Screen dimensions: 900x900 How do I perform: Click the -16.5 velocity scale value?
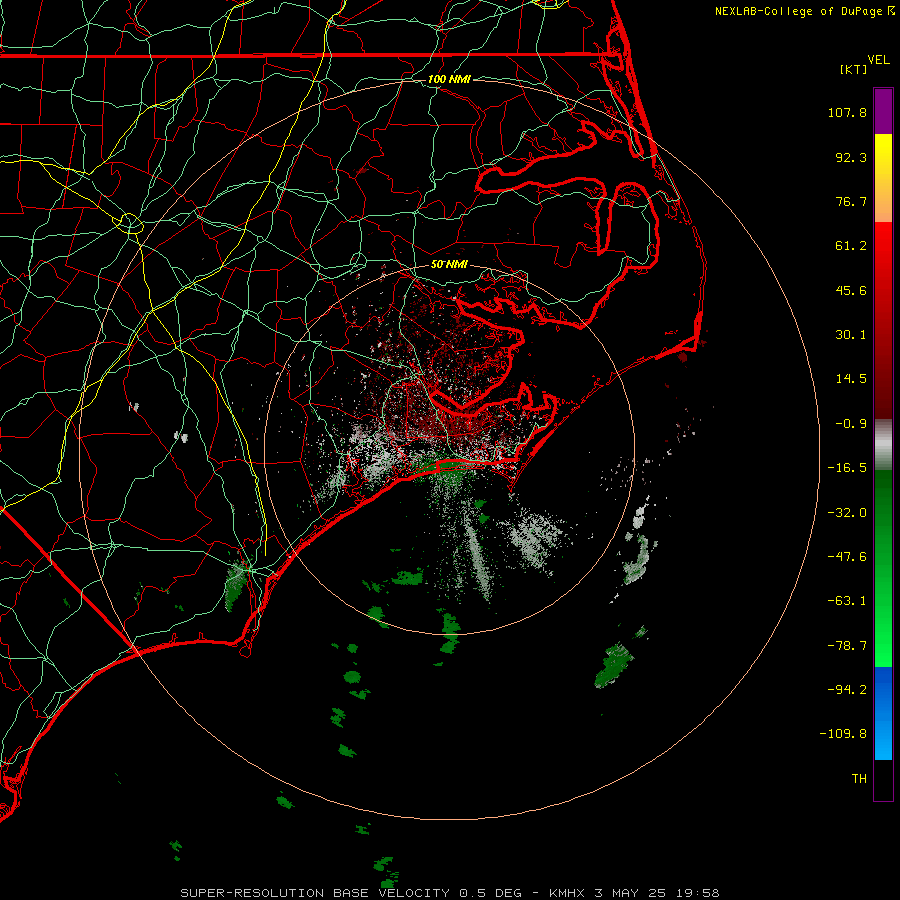click(x=847, y=468)
